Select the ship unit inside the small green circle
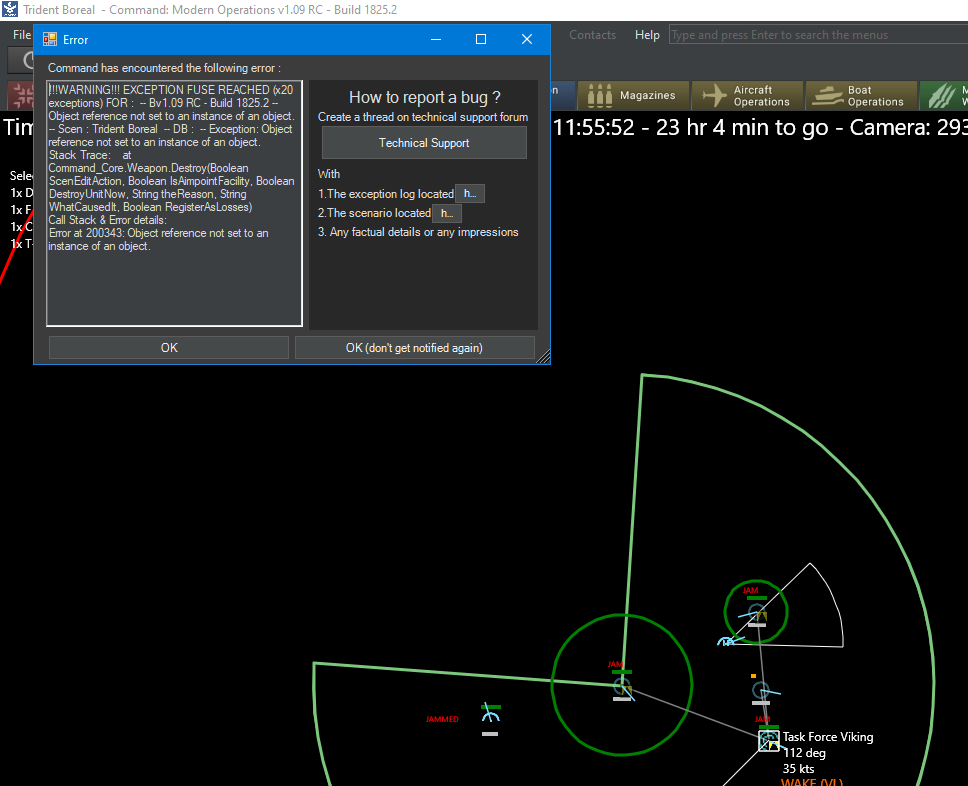Screen dimensions: 968x786 tap(757, 614)
